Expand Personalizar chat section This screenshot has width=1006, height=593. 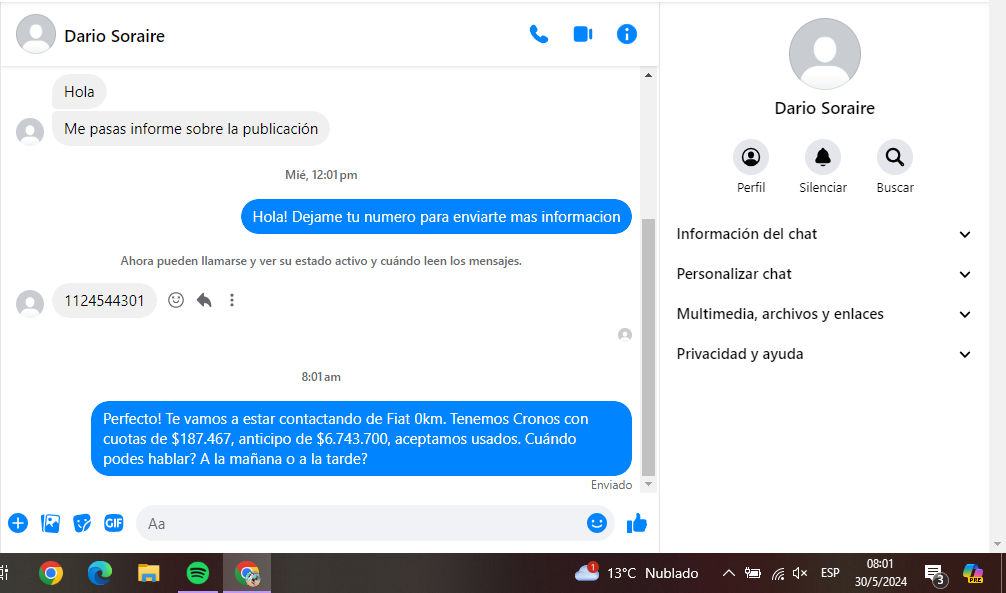tap(824, 274)
